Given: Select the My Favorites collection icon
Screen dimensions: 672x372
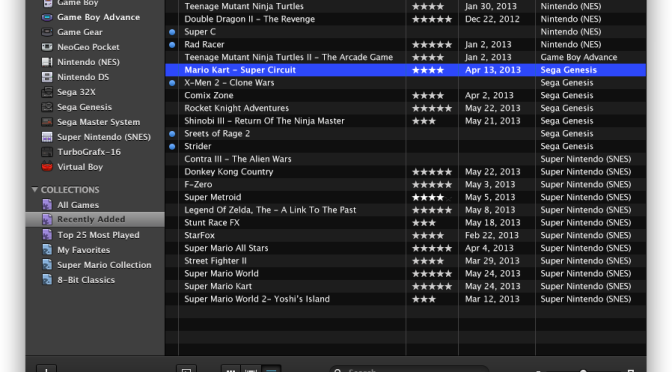Looking at the screenshot, I should coord(47,250).
